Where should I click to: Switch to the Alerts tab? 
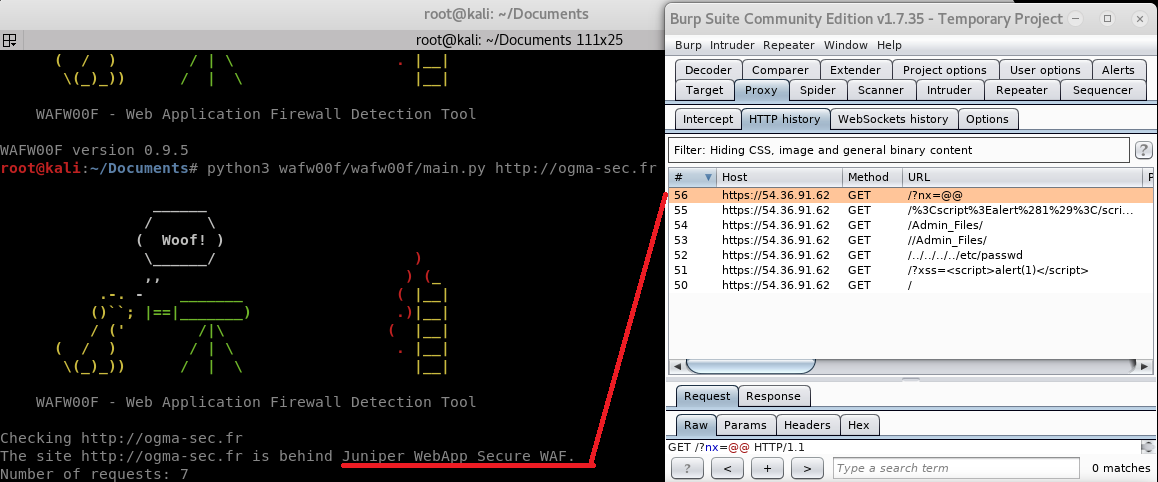pyautogui.click(x=1118, y=70)
